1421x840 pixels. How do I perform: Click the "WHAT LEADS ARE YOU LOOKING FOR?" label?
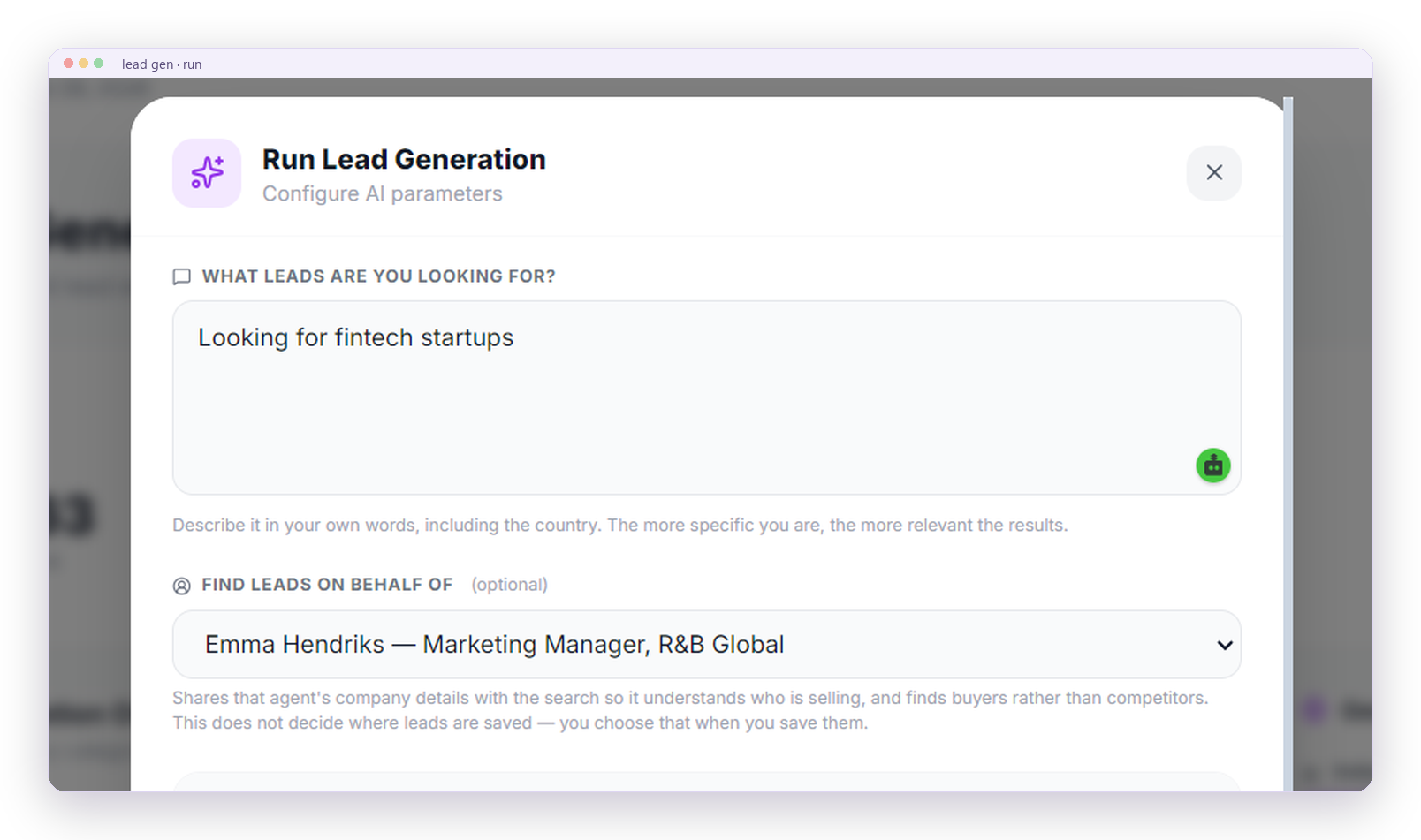pyautogui.click(x=378, y=276)
